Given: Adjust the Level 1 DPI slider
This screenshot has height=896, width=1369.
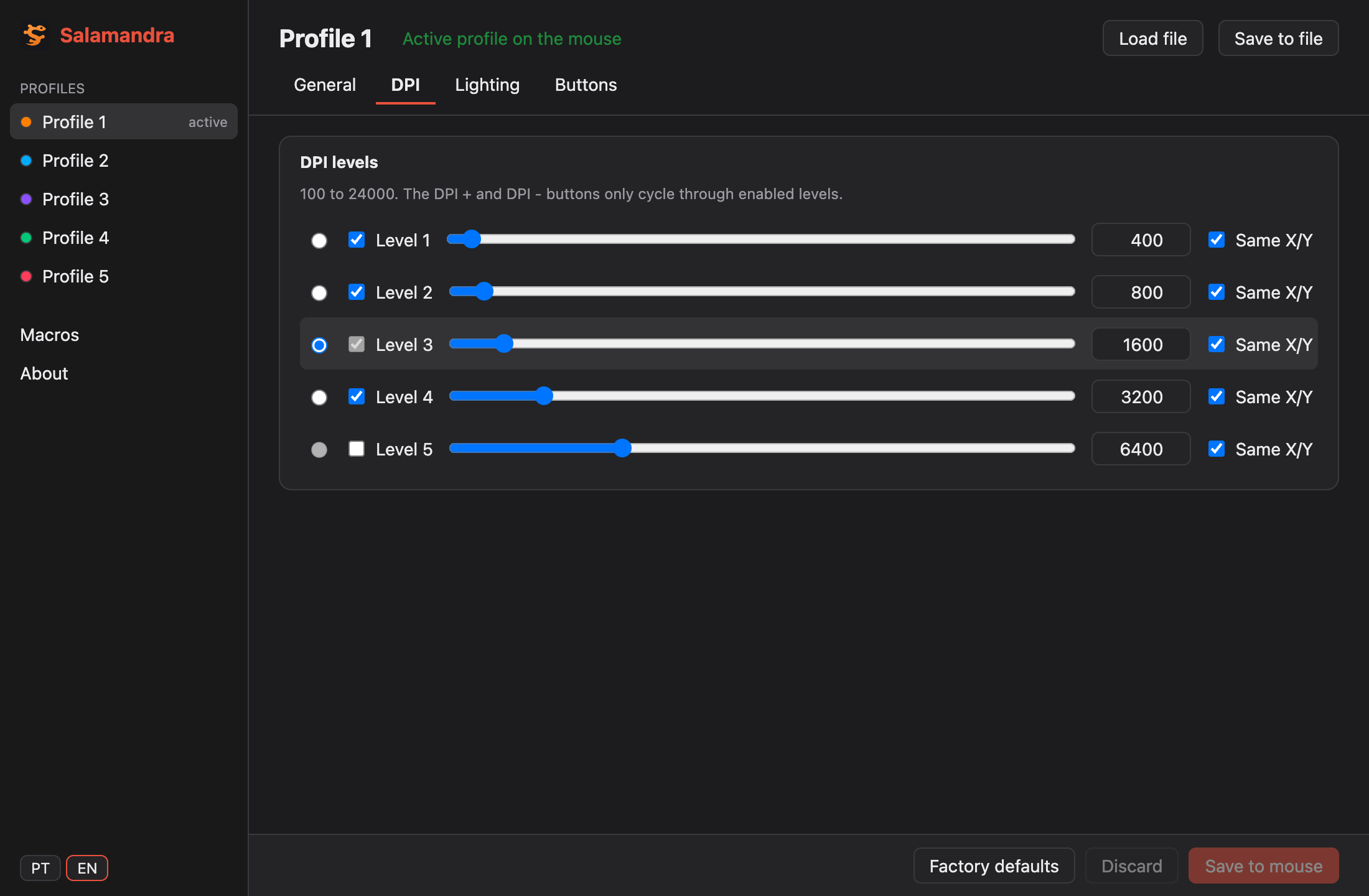Looking at the screenshot, I should [762, 240].
